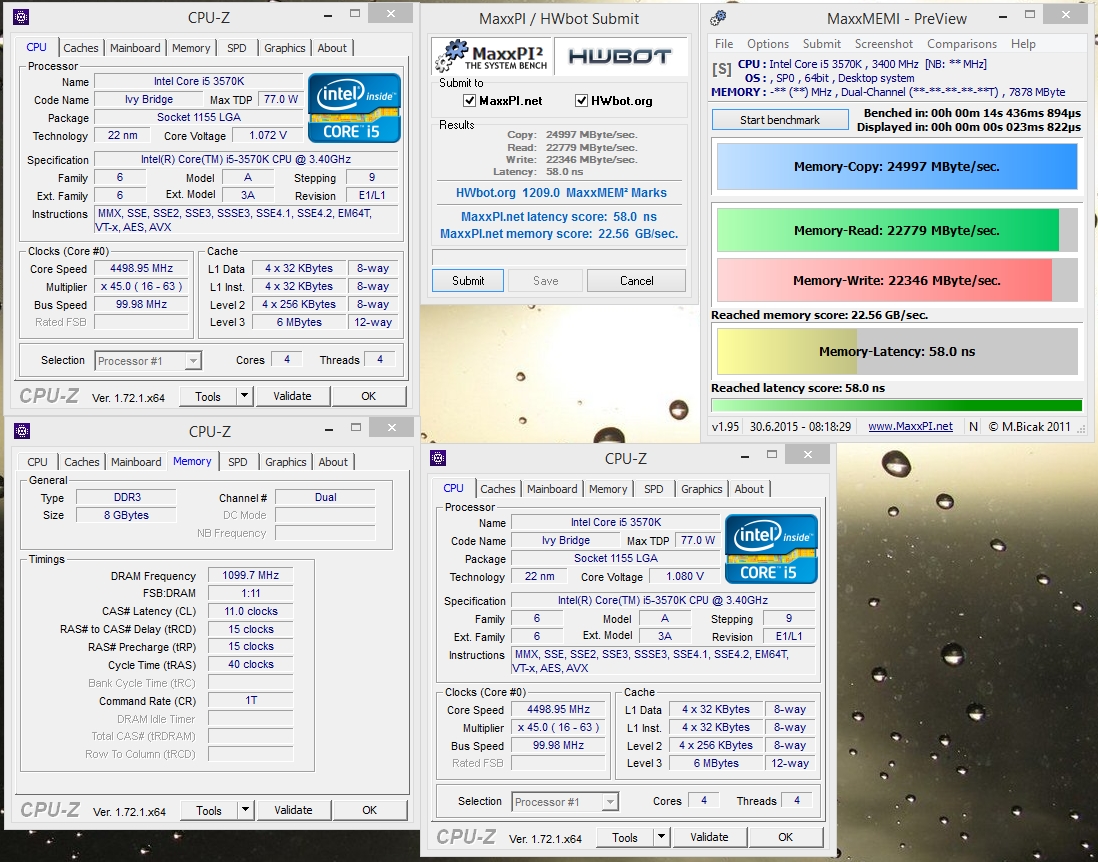This screenshot has width=1098, height=862.
Task: Open the File menu in MaxxMEMI
Action: (723, 43)
